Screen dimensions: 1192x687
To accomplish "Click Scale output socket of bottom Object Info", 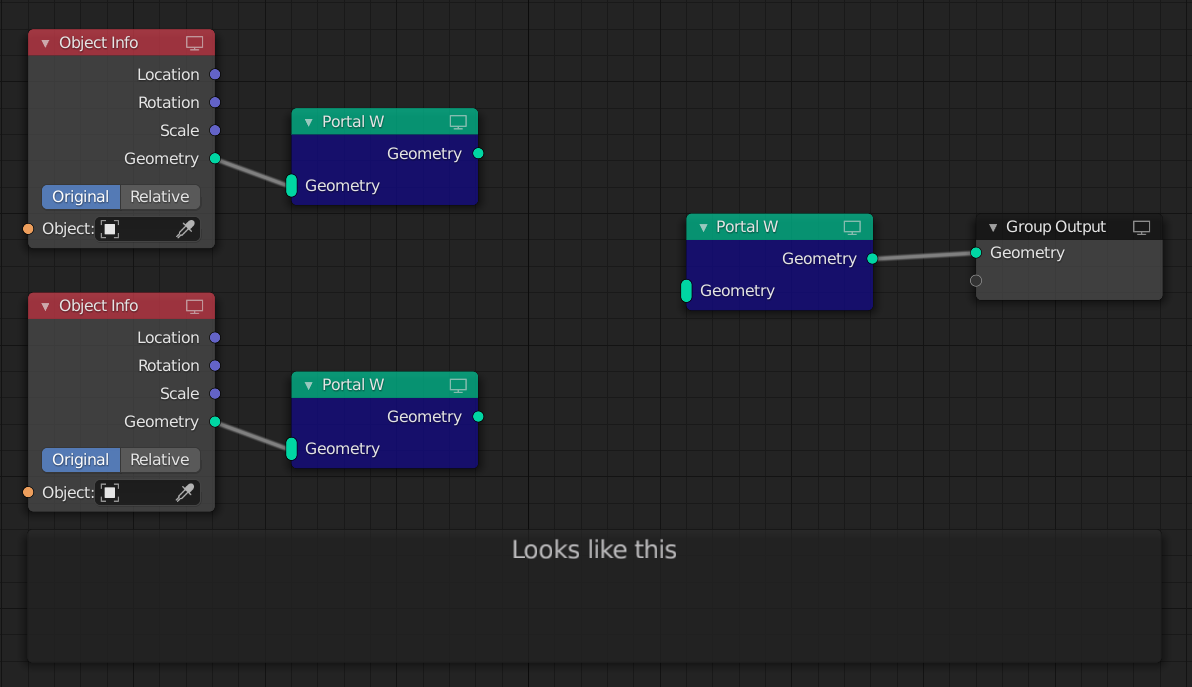I will (x=215, y=394).
